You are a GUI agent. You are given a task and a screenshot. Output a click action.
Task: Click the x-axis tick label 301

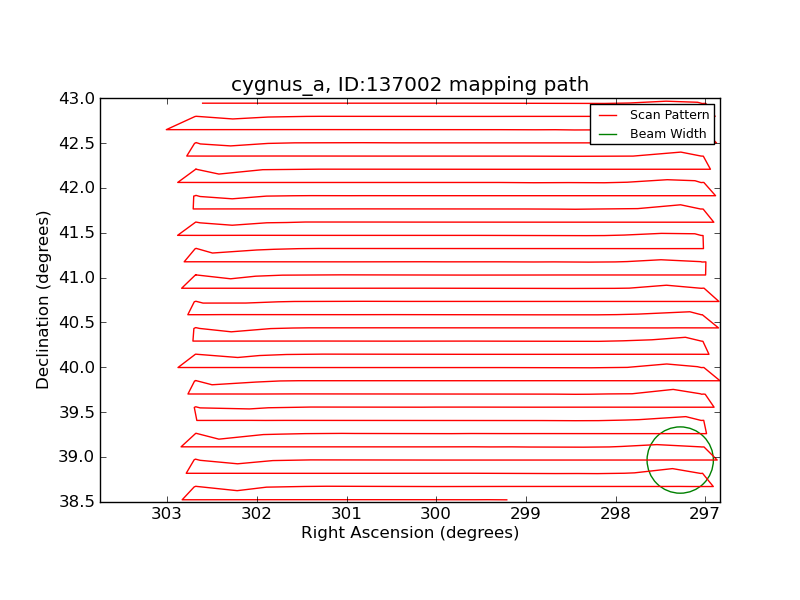coord(346,513)
